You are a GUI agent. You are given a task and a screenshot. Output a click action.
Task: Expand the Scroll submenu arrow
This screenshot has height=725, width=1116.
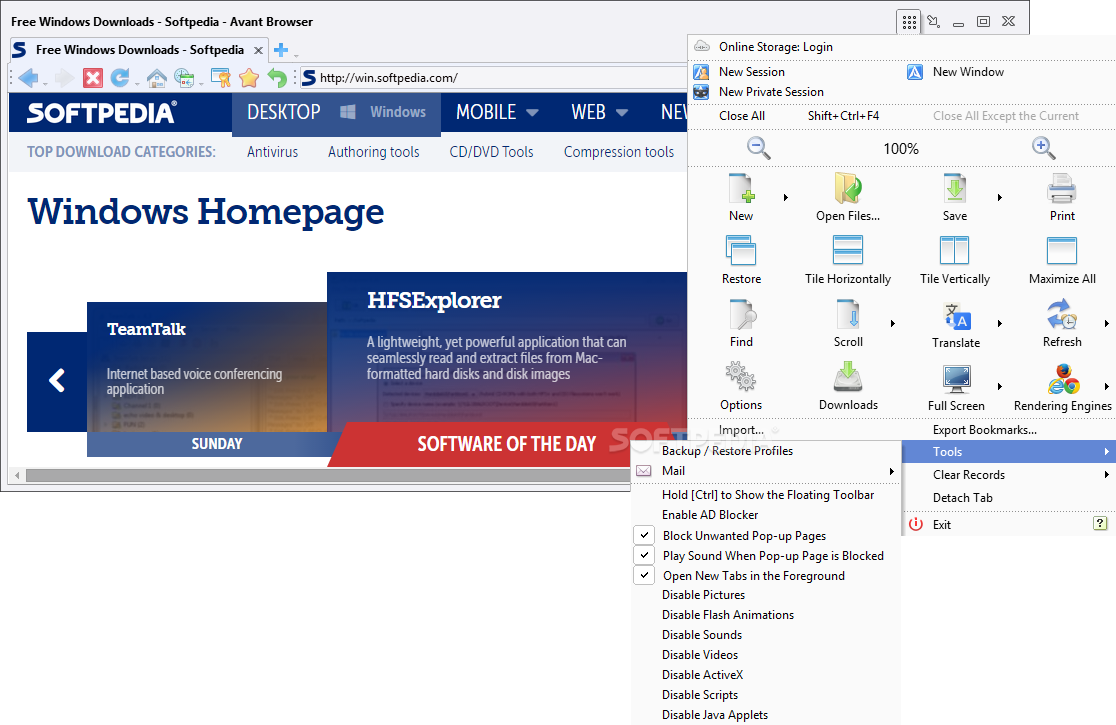click(893, 323)
